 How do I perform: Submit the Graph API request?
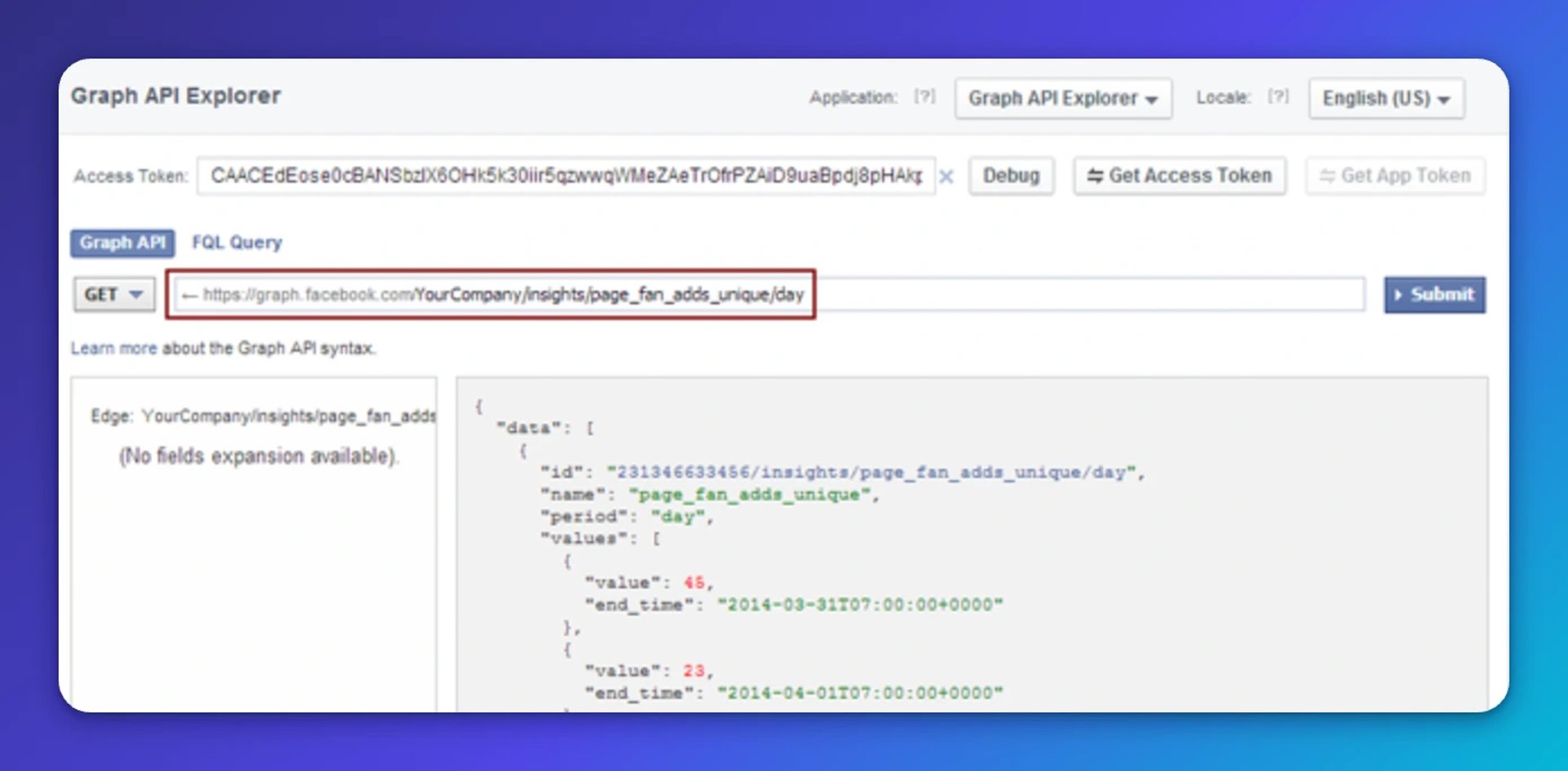(x=1434, y=294)
